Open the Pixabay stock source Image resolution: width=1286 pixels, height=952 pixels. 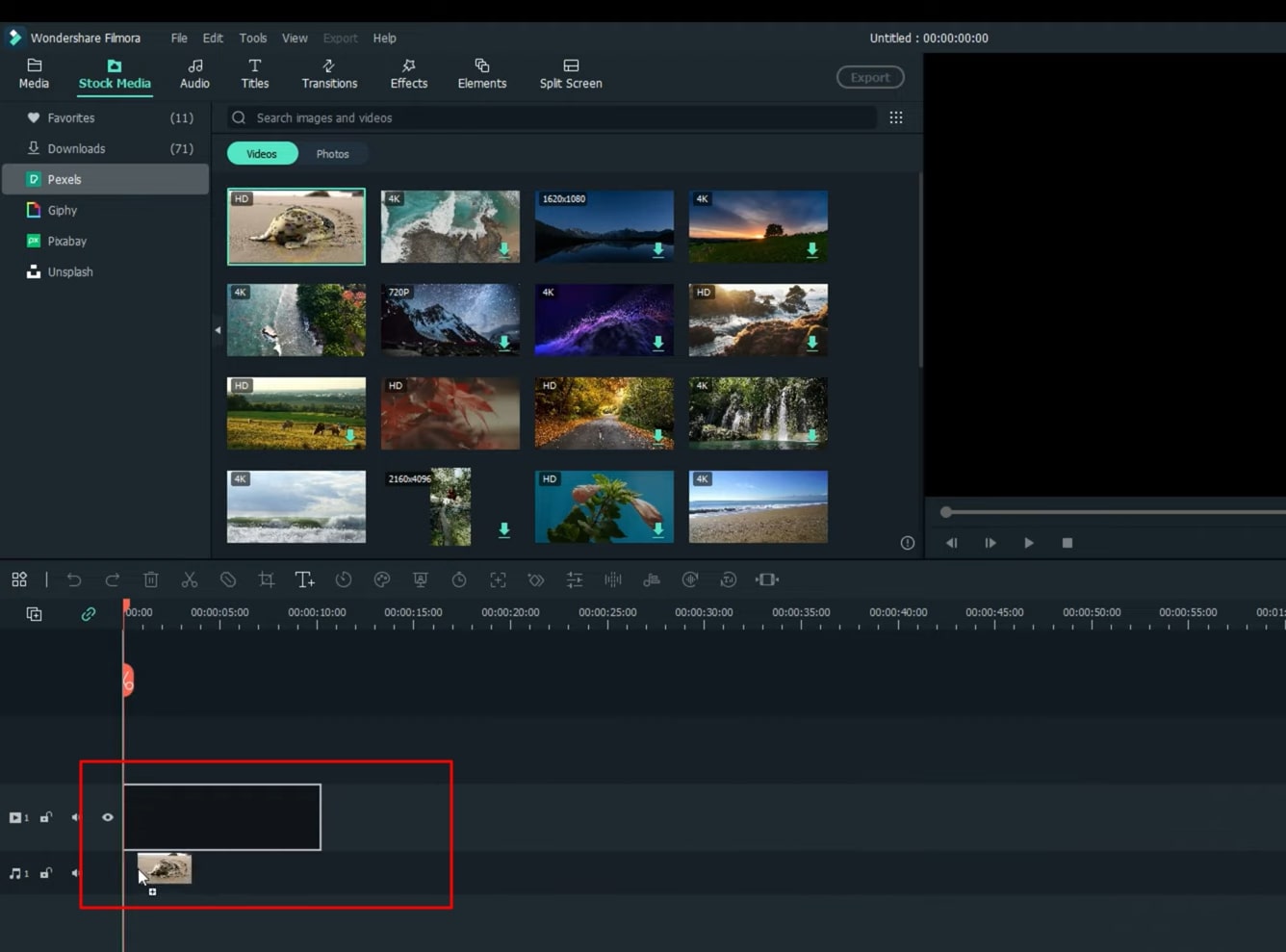click(x=66, y=241)
